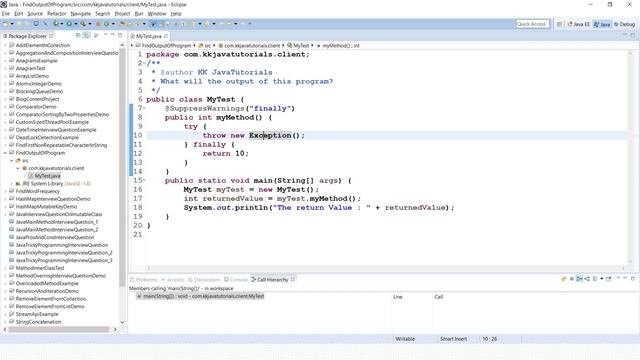This screenshot has height=360, width=640.
Task: Click Package Explorer scroll down arrow
Action: (x=122, y=322)
